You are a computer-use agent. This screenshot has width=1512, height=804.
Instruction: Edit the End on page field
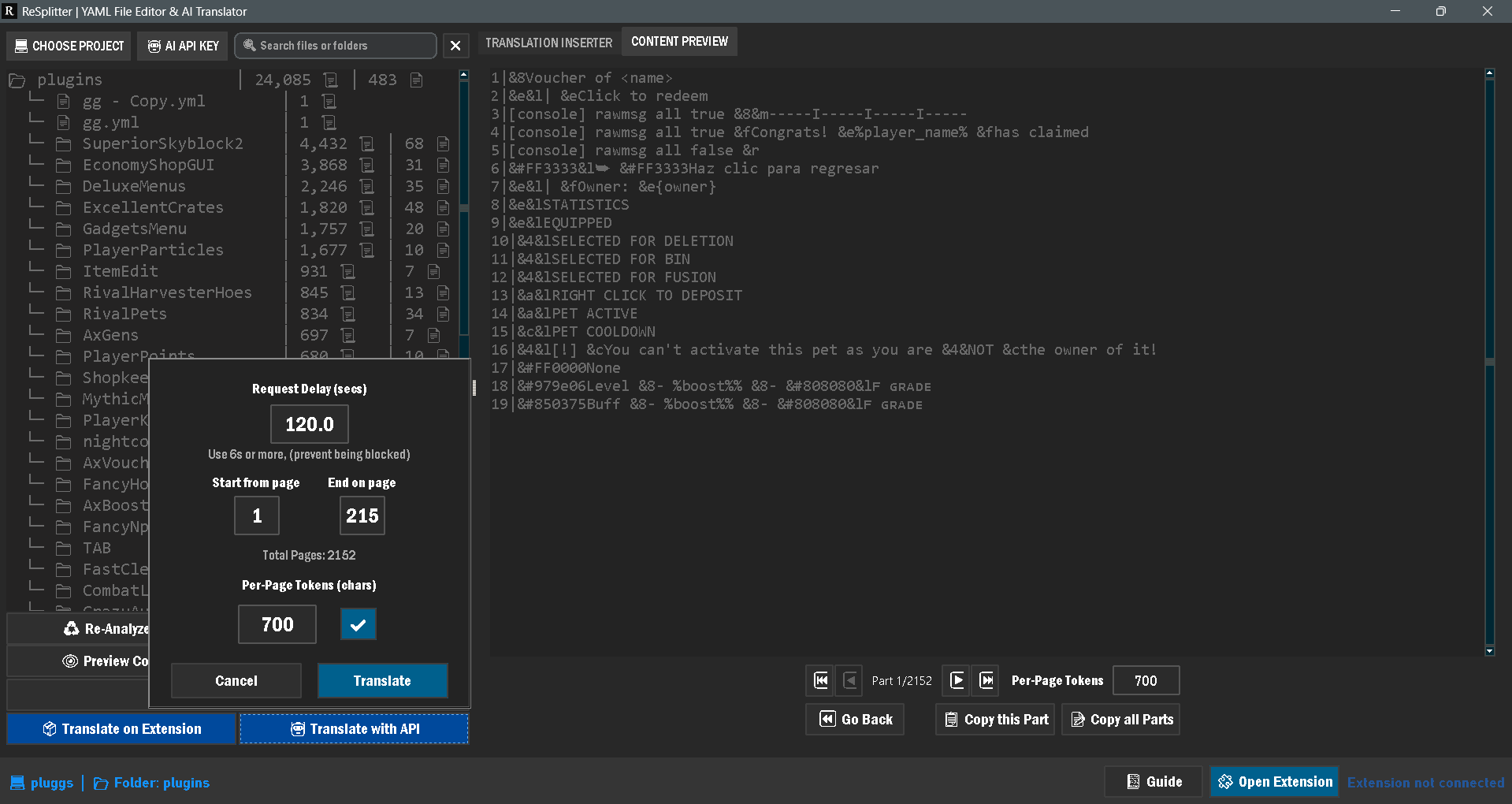(x=362, y=516)
